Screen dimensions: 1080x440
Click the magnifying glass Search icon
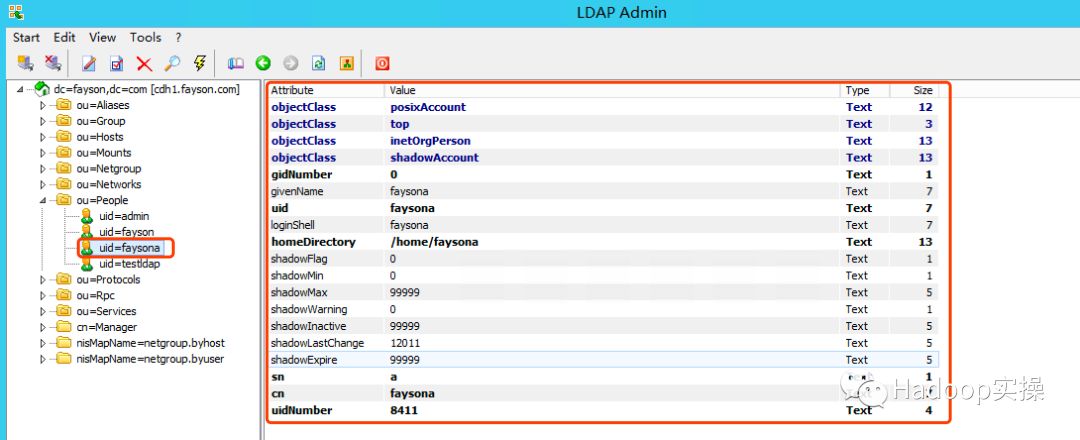click(172, 63)
